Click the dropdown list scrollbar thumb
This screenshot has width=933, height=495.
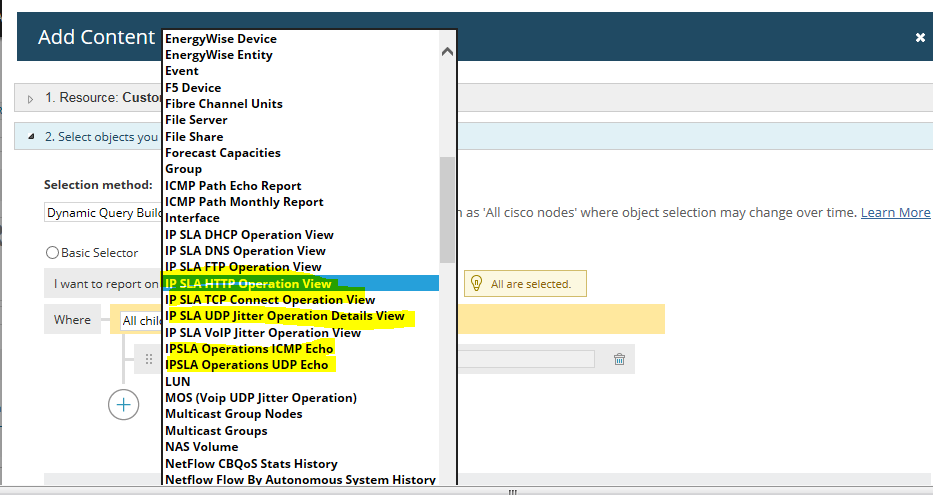click(x=447, y=209)
